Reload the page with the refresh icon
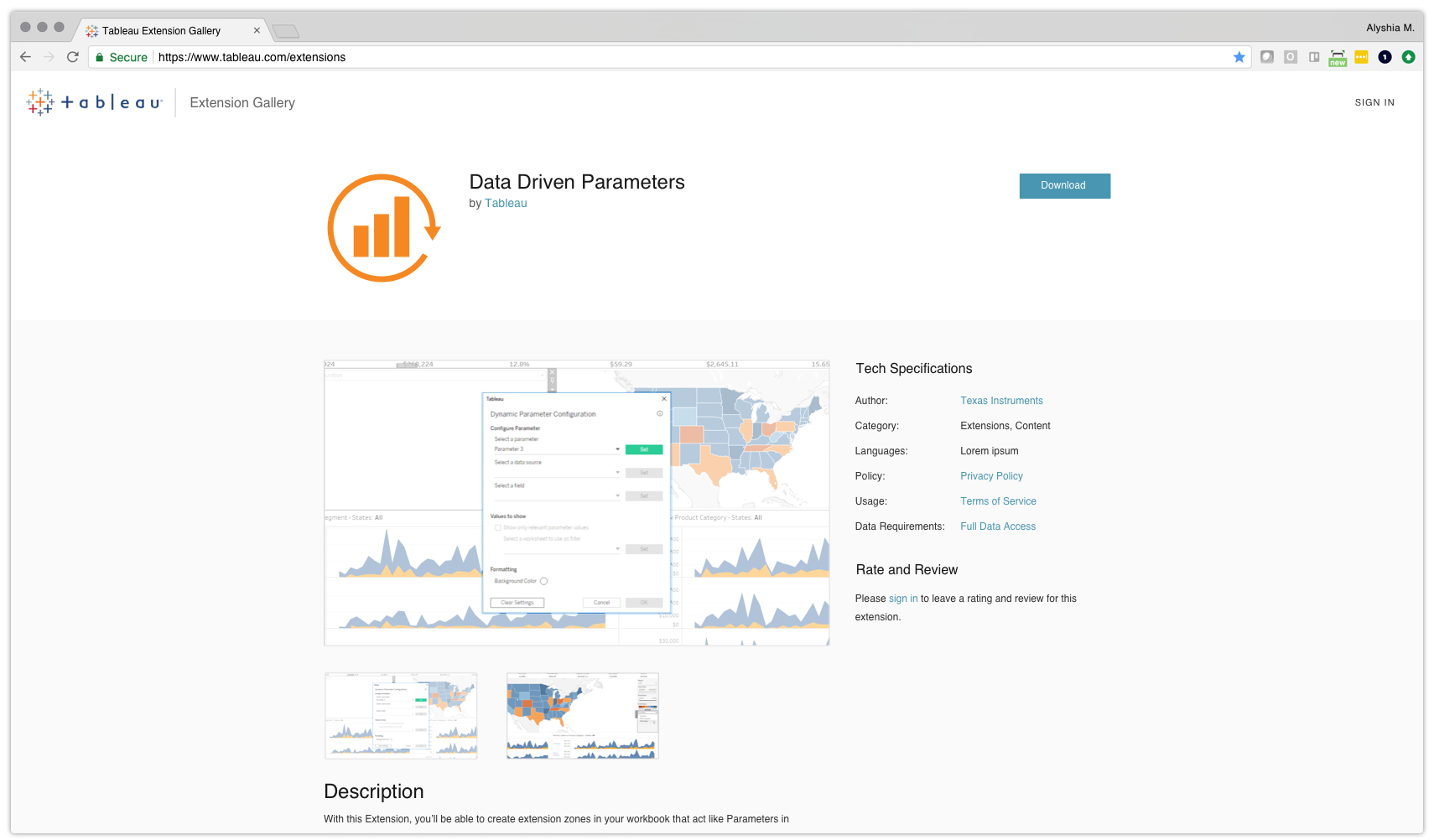1434x840 pixels. point(73,57)
